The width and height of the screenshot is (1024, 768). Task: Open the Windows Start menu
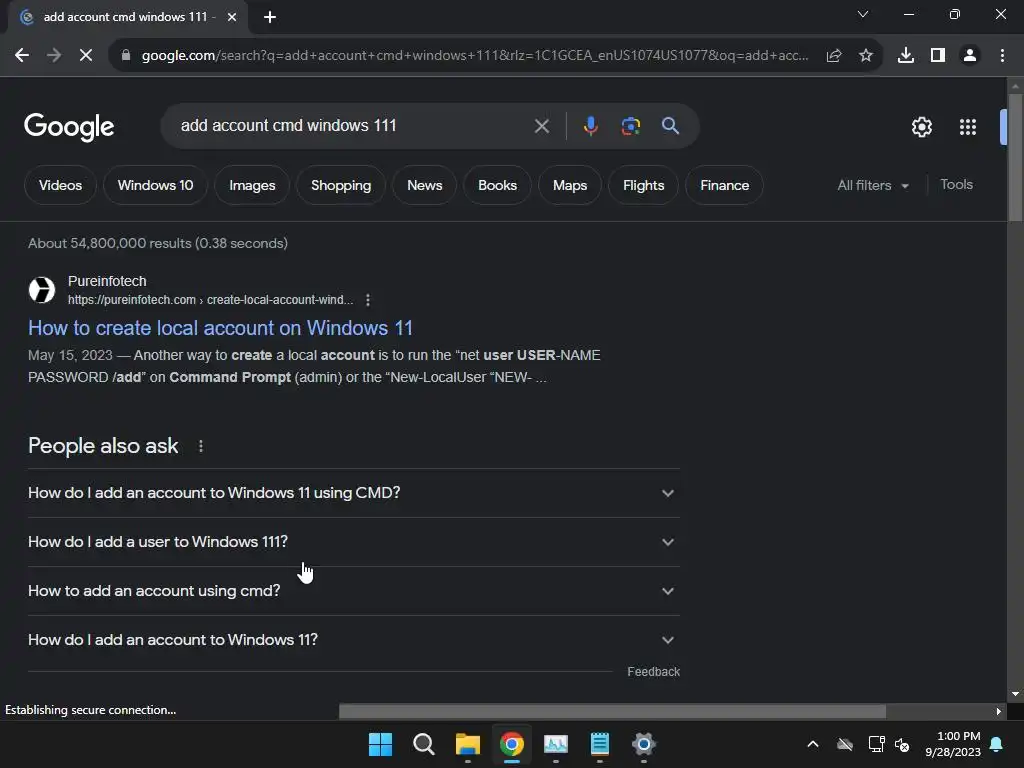coord(380,744)
